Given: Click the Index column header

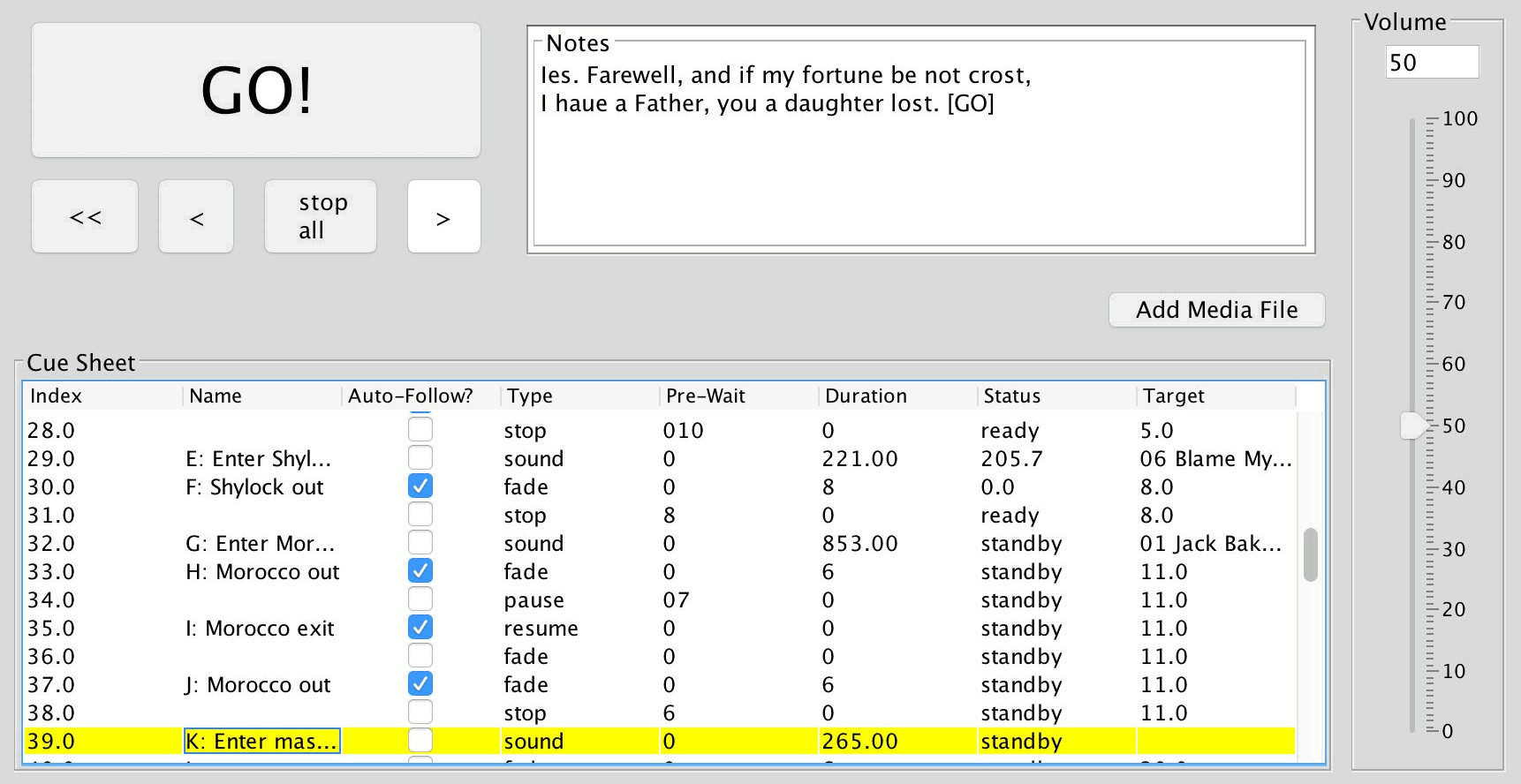Looking at the screenshot, I should pos(103,396).
